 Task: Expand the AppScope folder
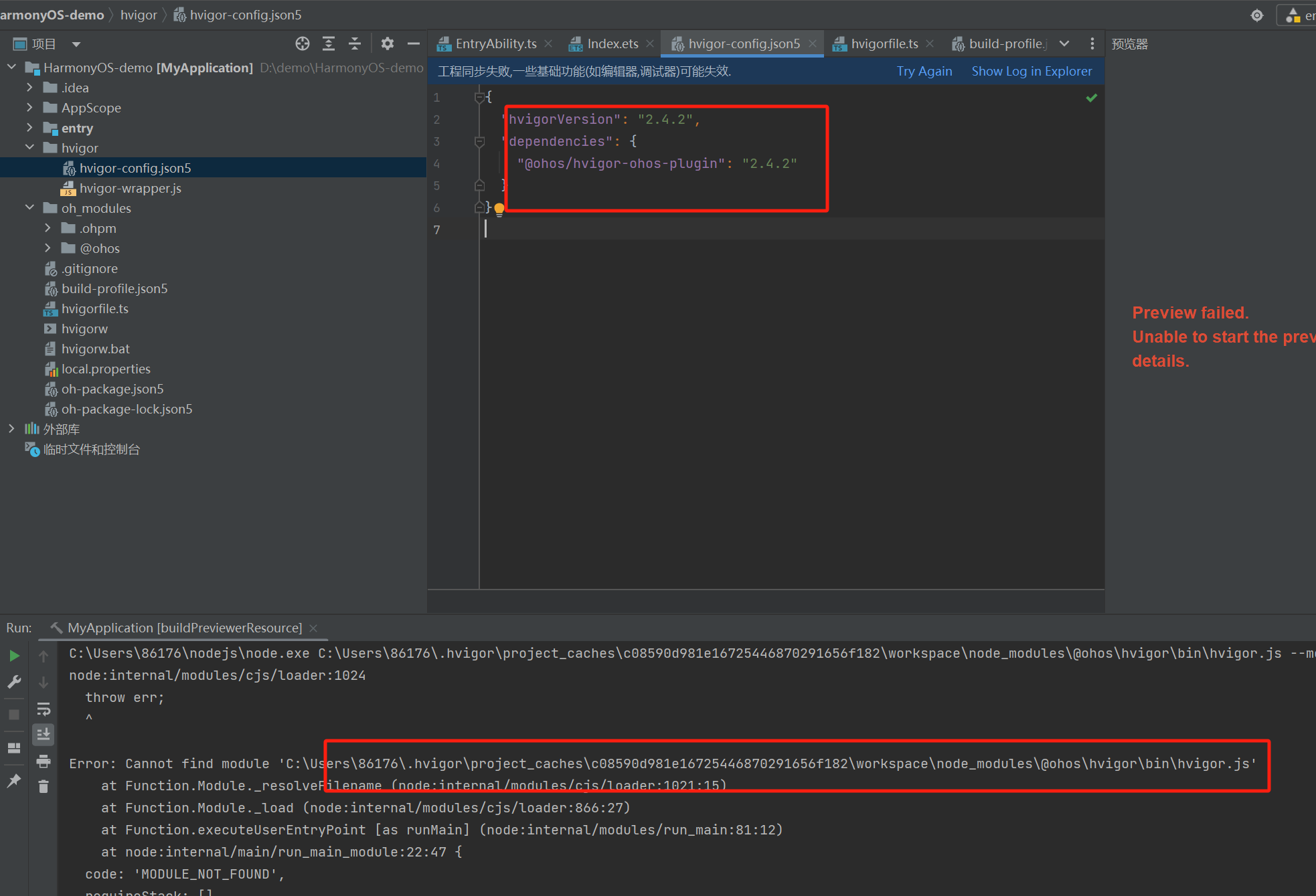pyautogui.click(x=29, y=107)
